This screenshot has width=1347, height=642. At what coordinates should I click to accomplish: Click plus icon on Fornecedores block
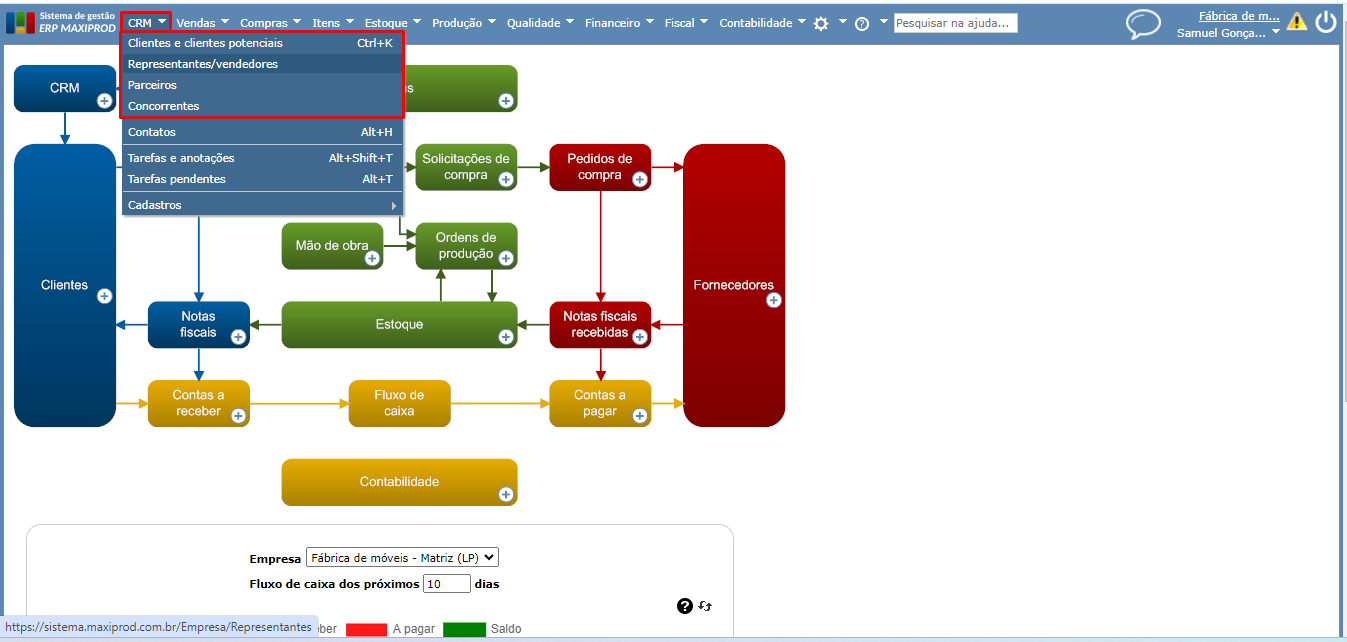pyautogui.click(x=773, y=300)
